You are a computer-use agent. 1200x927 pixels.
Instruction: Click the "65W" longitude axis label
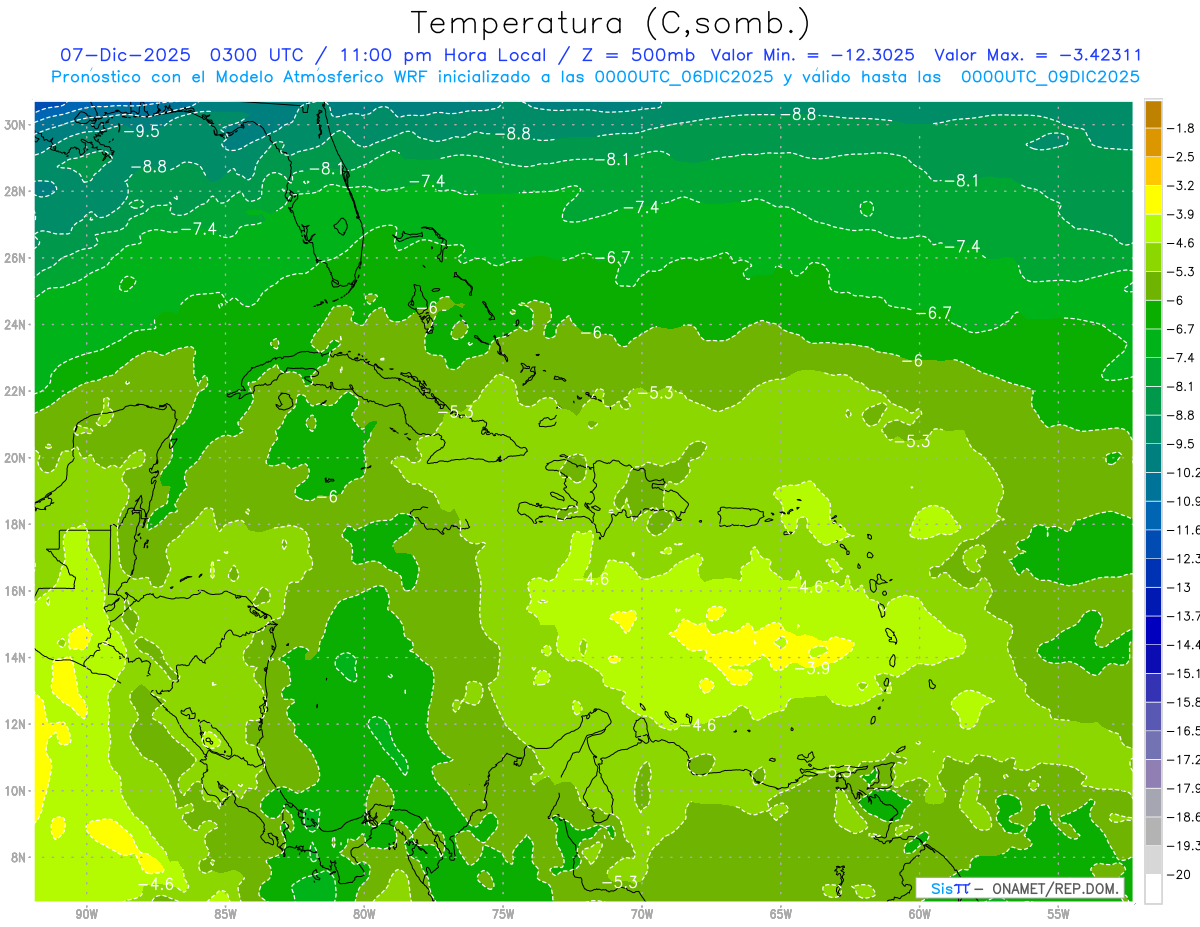click(x=781, y=914)
